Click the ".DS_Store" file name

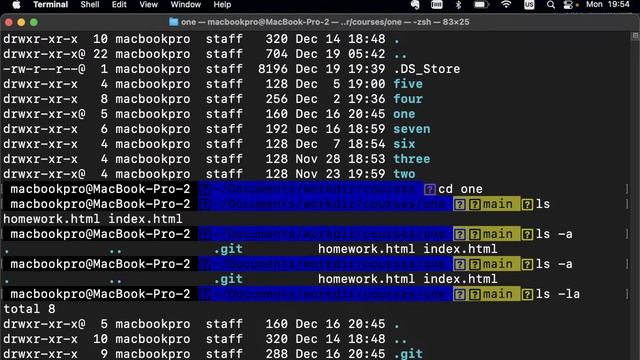(x=427, y=69)
